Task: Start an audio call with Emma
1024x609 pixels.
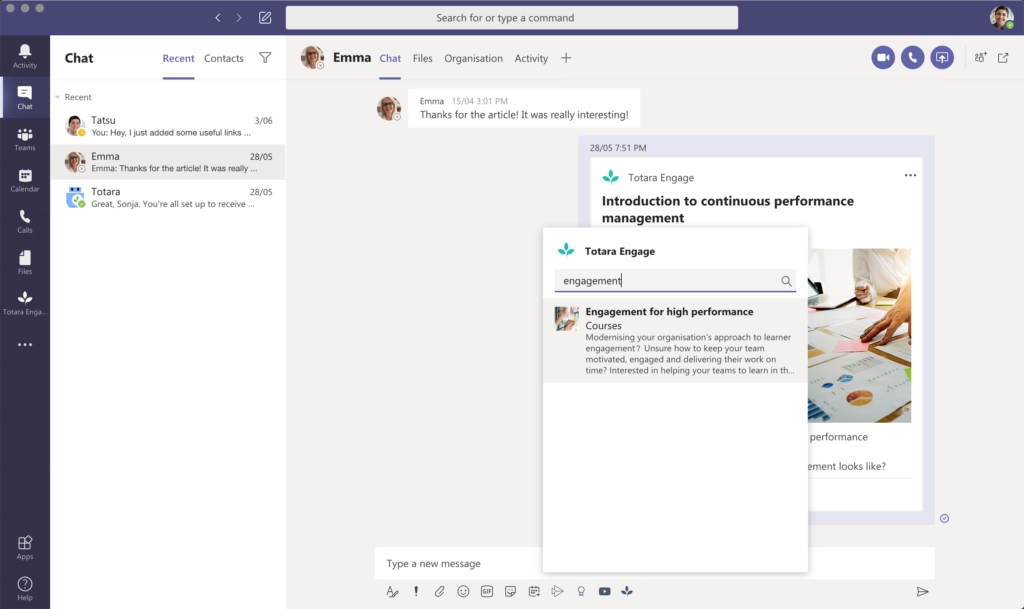Action: (912, 57)
